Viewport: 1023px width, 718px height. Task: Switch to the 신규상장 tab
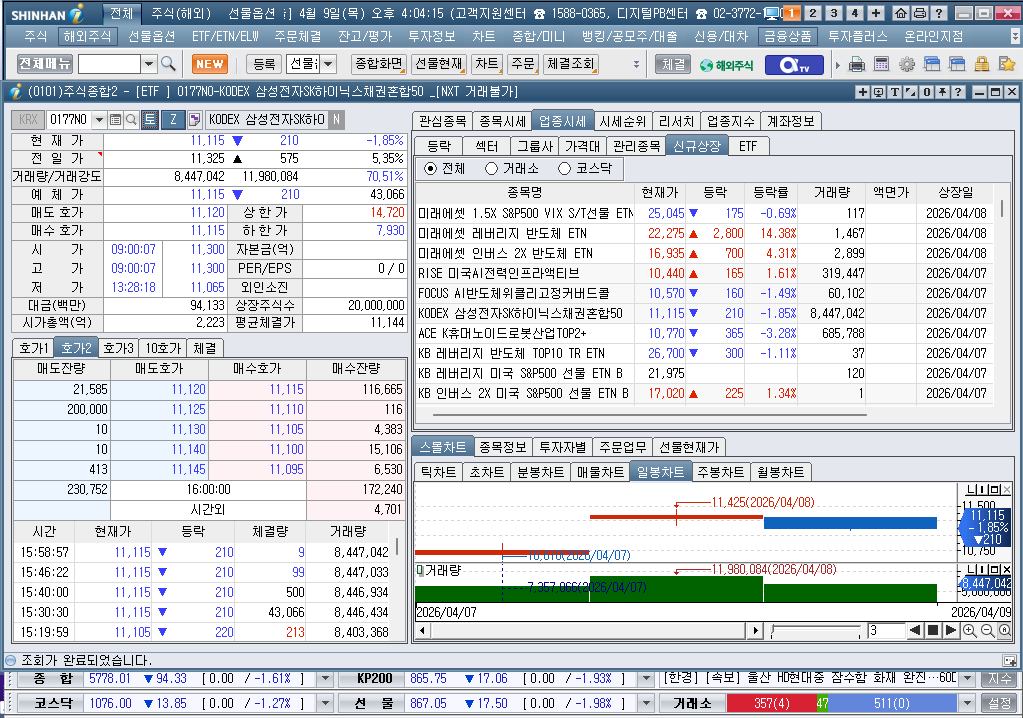pyautogui.click(x=696, y=146)
